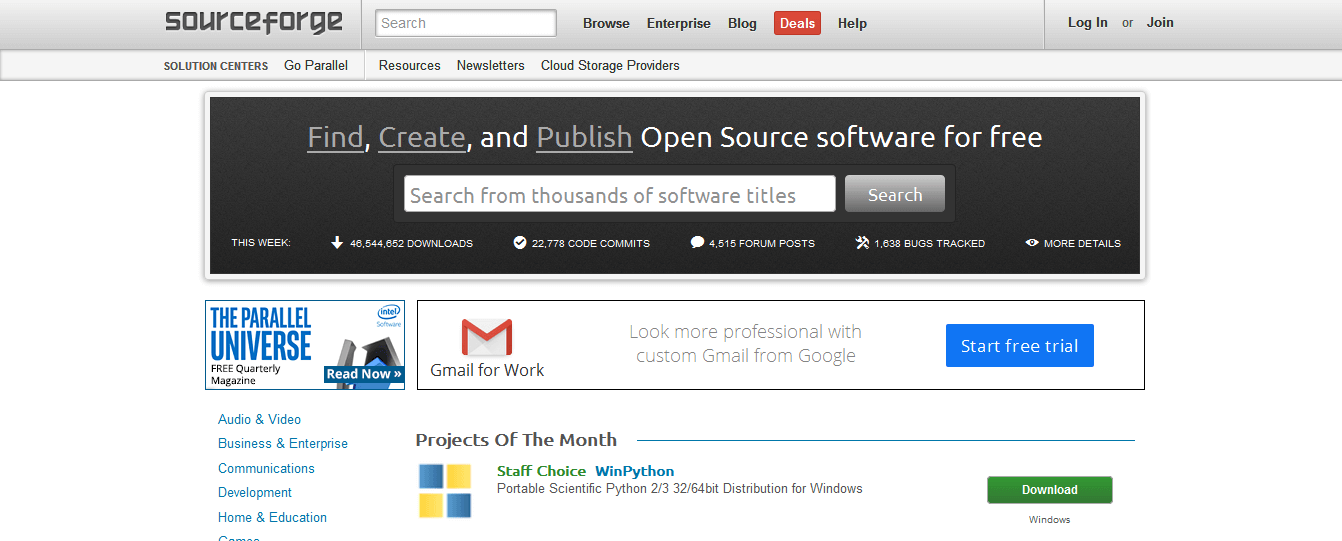Image resolution: width=1342 pixels, height=541 pixels.
Task: Click the Intel Software badge in the ad
Action: [x=389, y=315]
